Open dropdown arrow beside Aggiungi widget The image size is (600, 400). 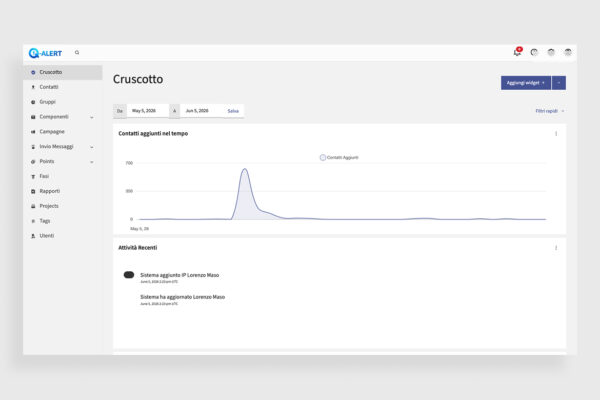(x=559, y=83)
